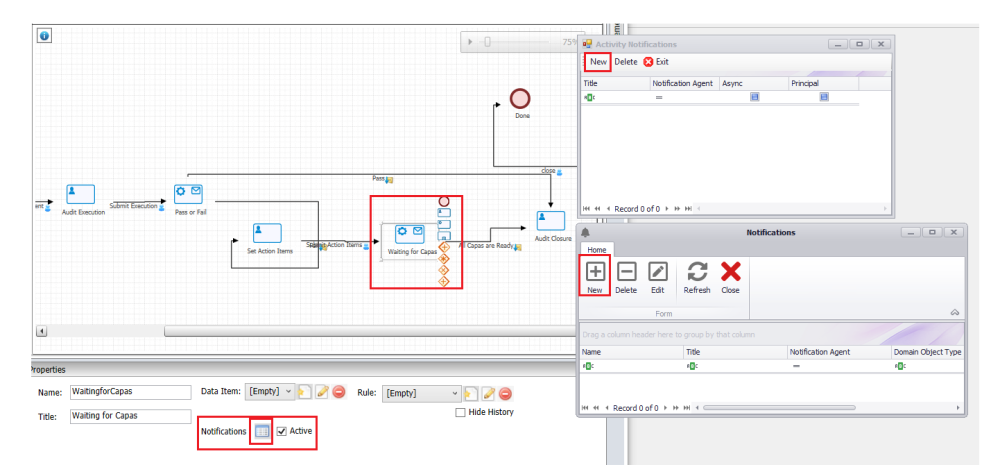Viewport: 1000px width, 474px height.
Task: Click the Title input field in Properties
Action: [131, 416]
